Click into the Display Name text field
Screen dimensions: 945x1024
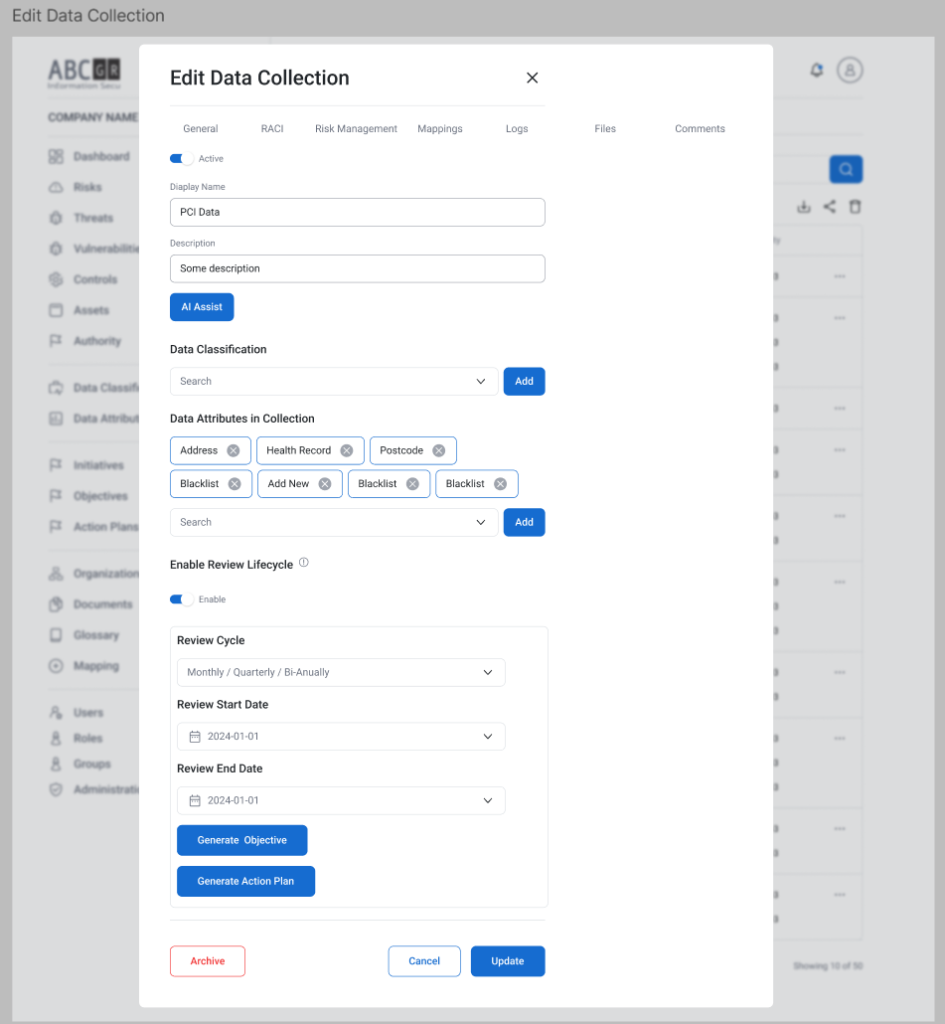coord(357,212)
